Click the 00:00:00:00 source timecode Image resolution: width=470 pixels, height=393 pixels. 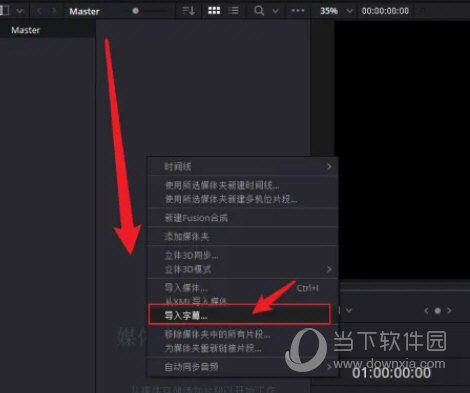385,11
